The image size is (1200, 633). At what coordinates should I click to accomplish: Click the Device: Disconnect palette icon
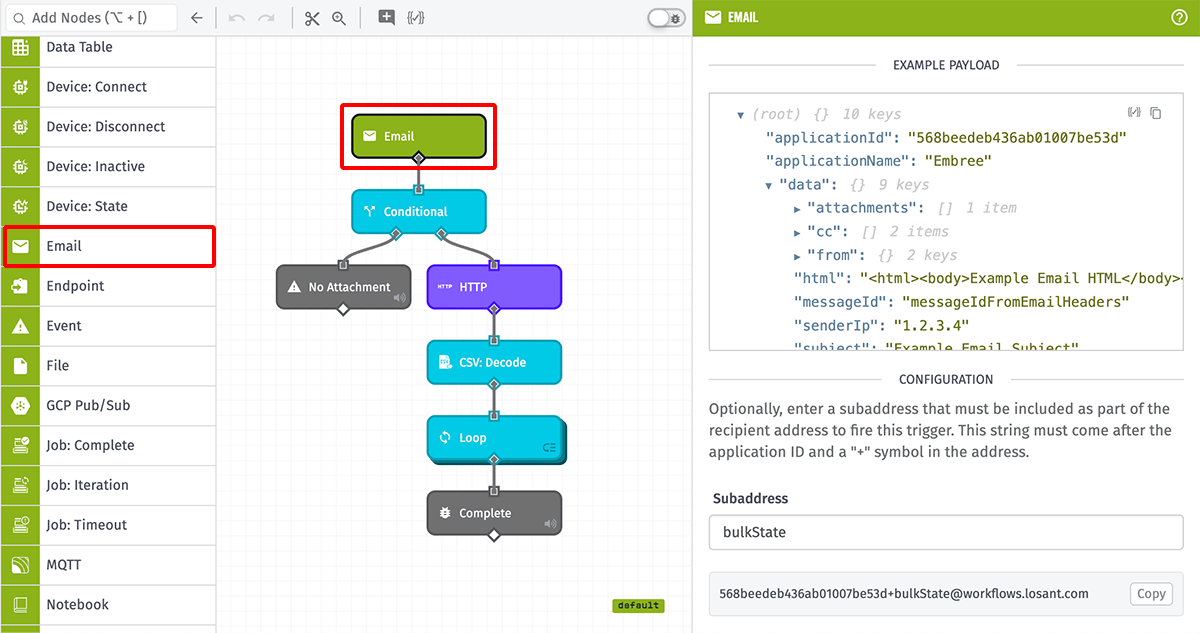pyautogui.click(x=20, y=127)
